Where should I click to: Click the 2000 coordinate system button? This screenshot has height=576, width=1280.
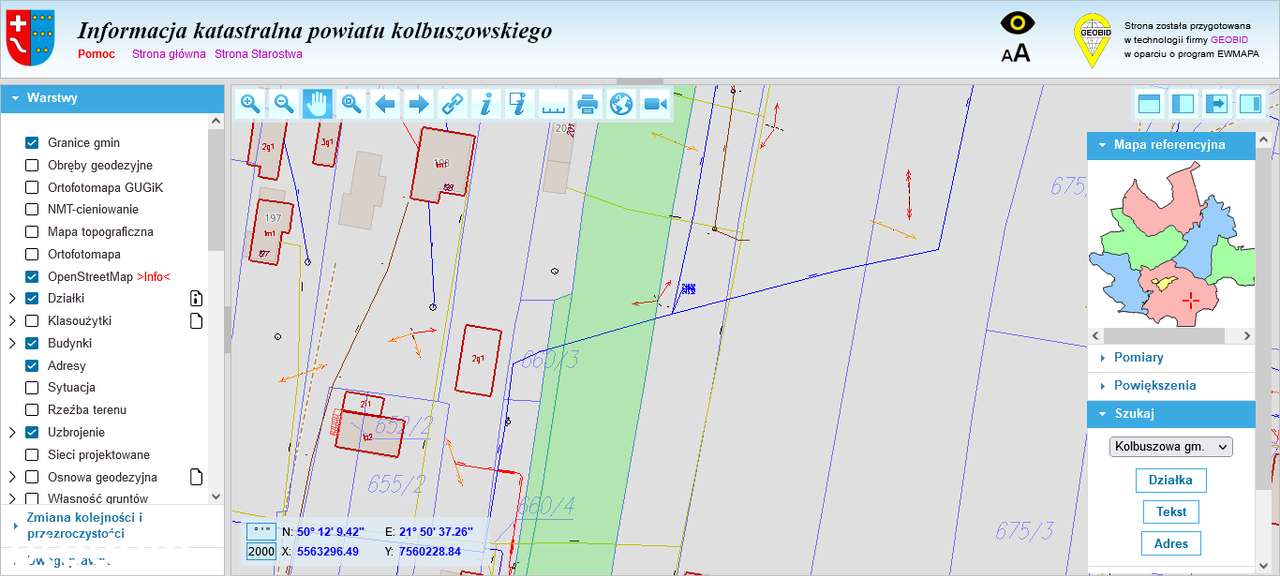click(261, 551)
